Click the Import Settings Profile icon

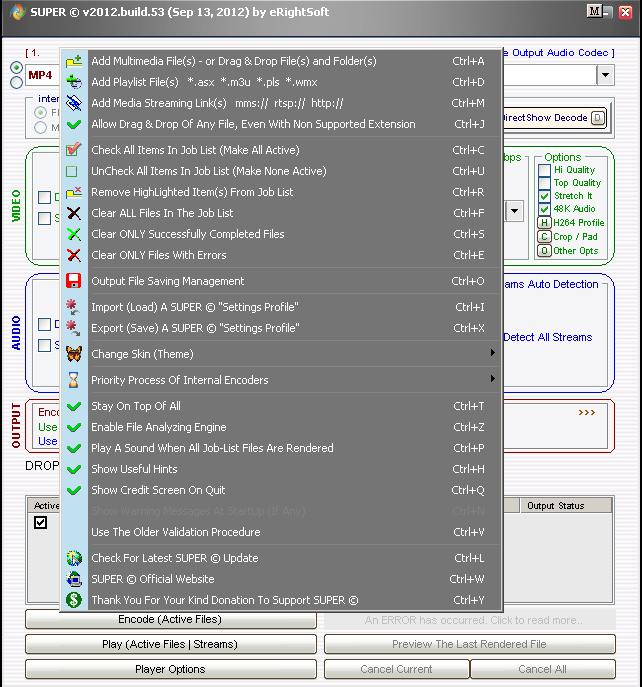tap(73, 307)
